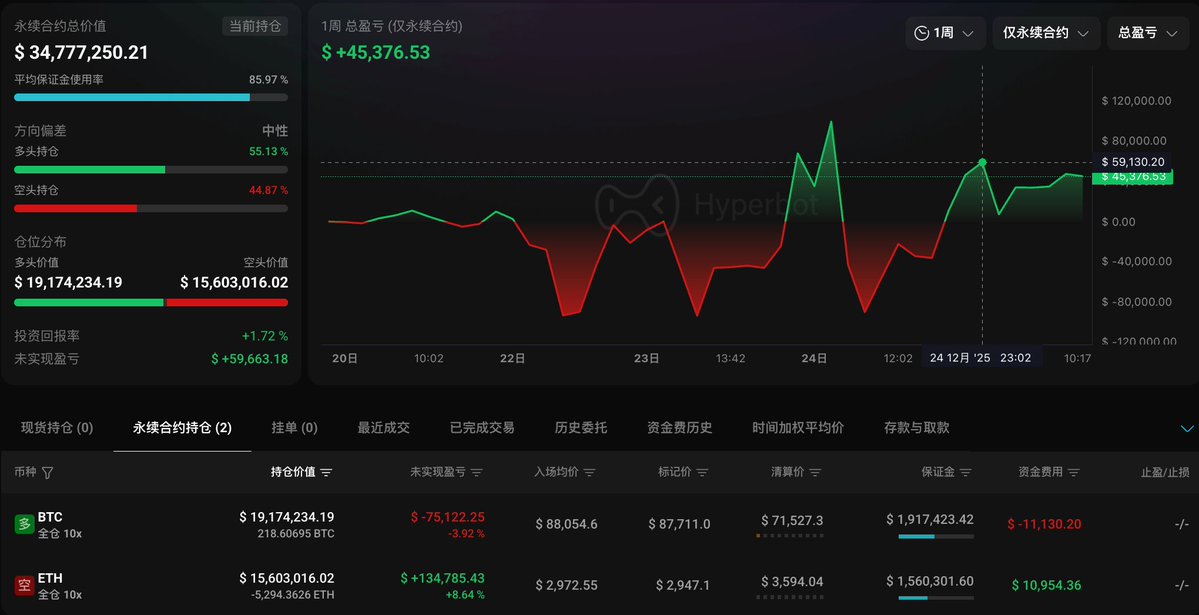Image resolution: width=1199 pixels, height=615 pixels.
Task: Sort by the 持仓价值 column icon
Action: pos(327,473)
